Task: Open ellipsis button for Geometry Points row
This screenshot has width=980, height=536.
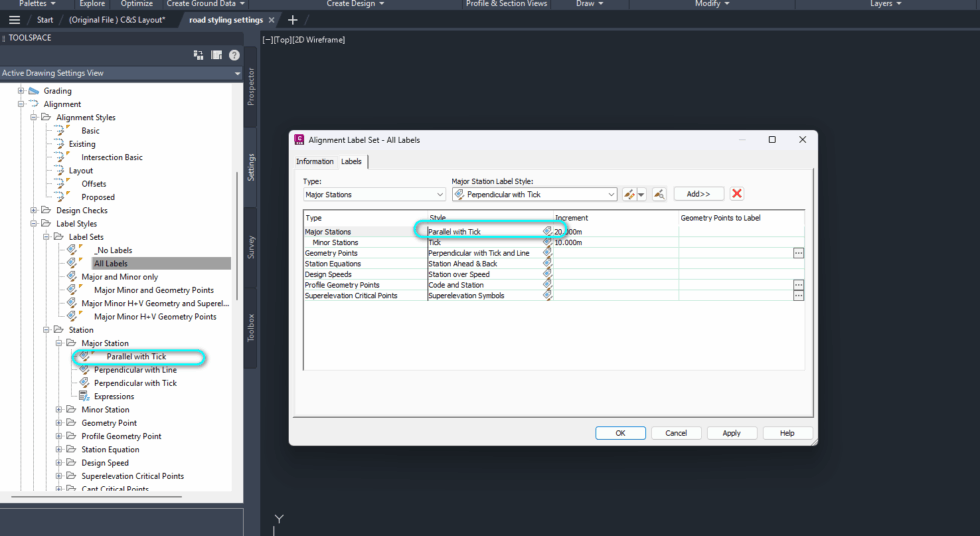Action: coord(798,253)
